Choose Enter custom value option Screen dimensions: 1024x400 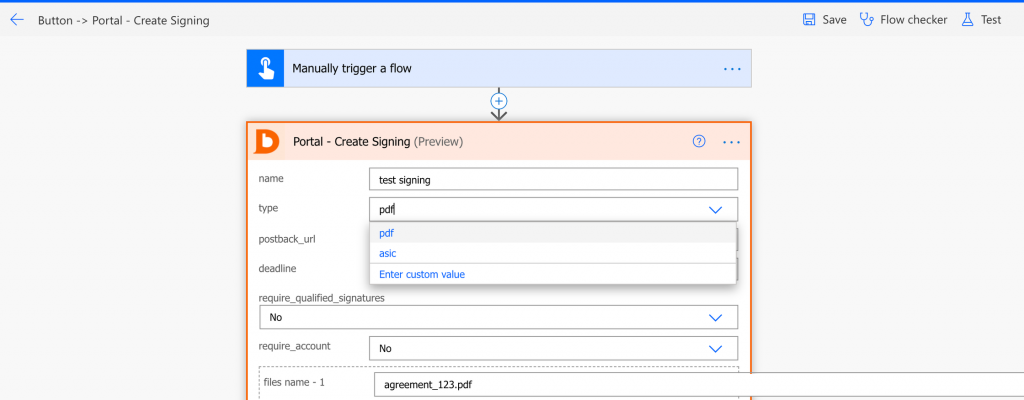click(552, 275)
